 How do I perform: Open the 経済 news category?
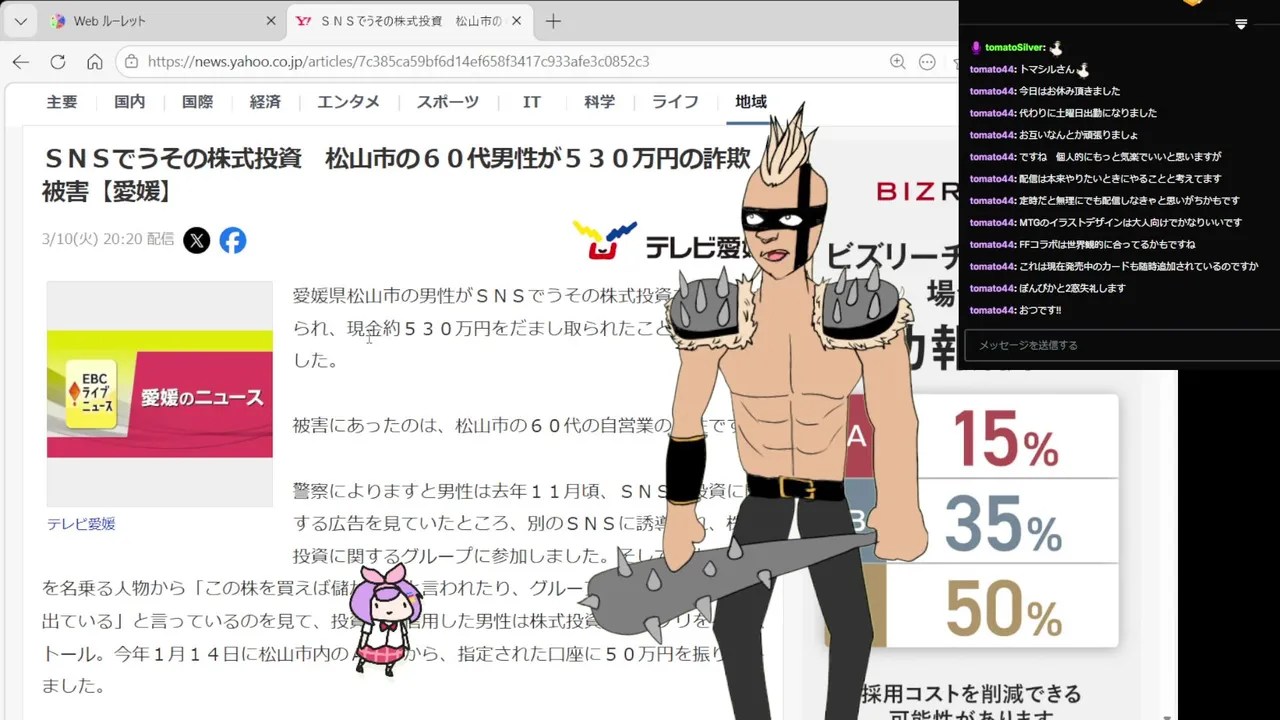click(266, 102)
